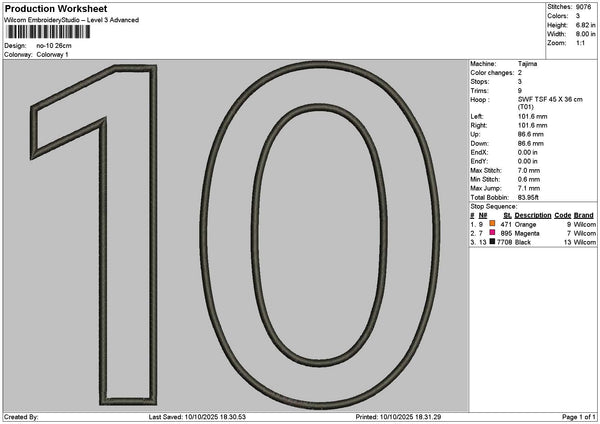Image resolution: width=600 pixels, height=424 pixels.
Task: Click the 'Colorway 1' value
Action: pos(52,55)
